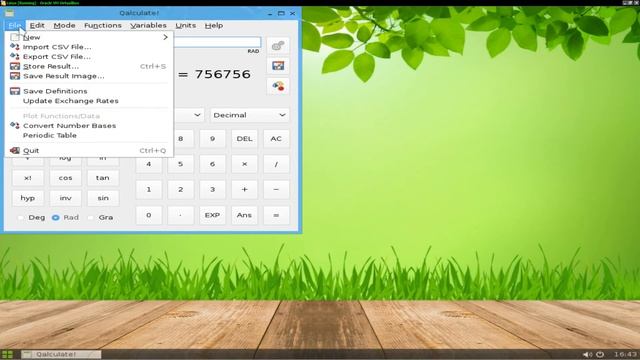Click the decimal point button

(x=180, y=215)
